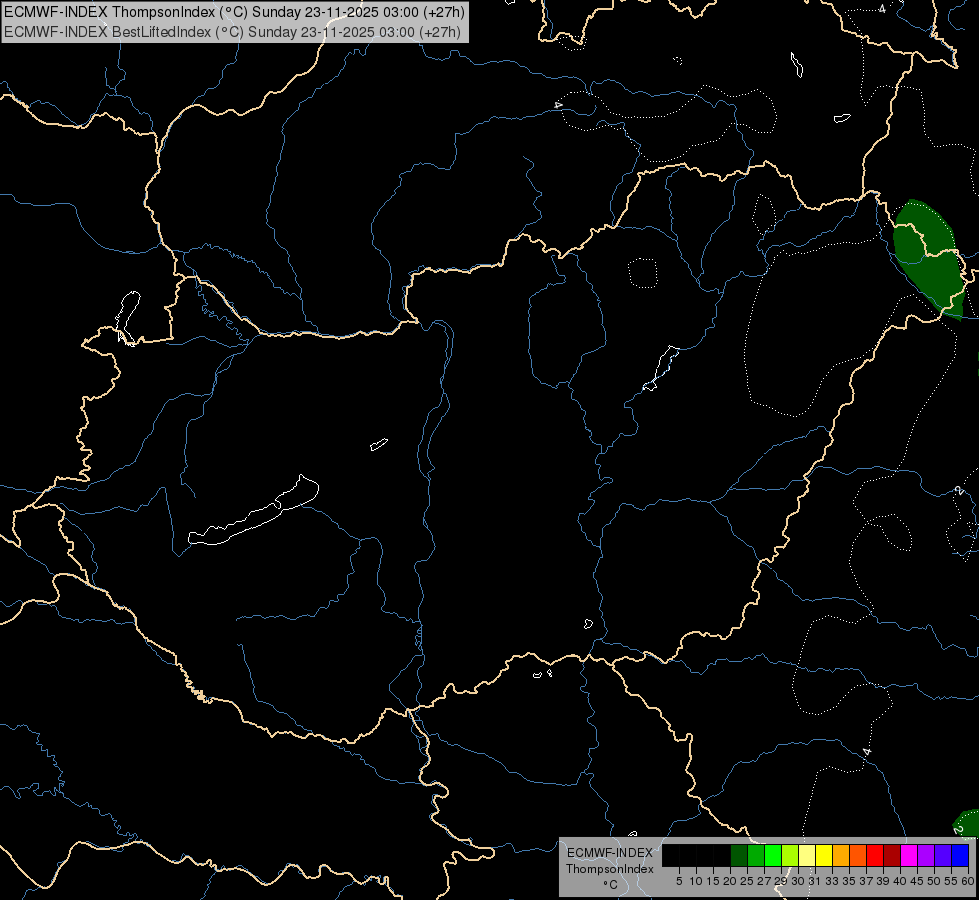The width and height of the screenshot is (979, 900).
Task: Click the legend tick value 60
Action: coord(968,881)
